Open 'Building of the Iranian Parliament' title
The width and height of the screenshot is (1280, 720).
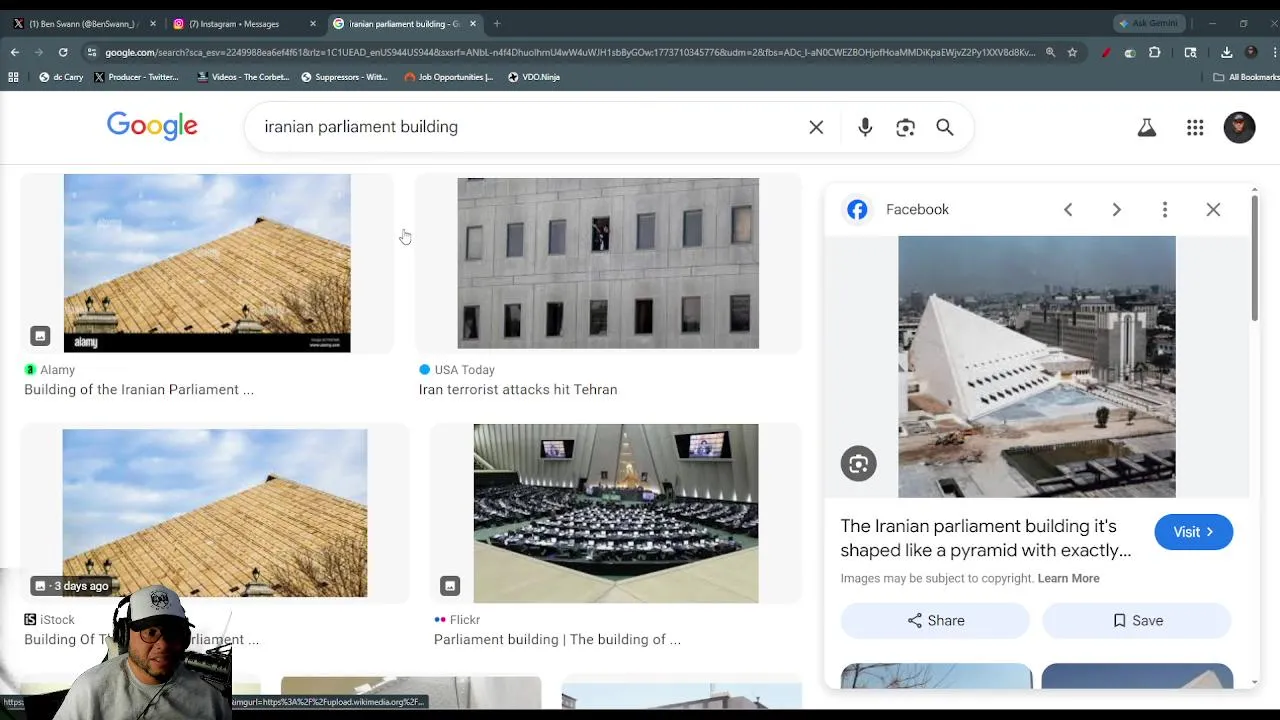point(139,390)
